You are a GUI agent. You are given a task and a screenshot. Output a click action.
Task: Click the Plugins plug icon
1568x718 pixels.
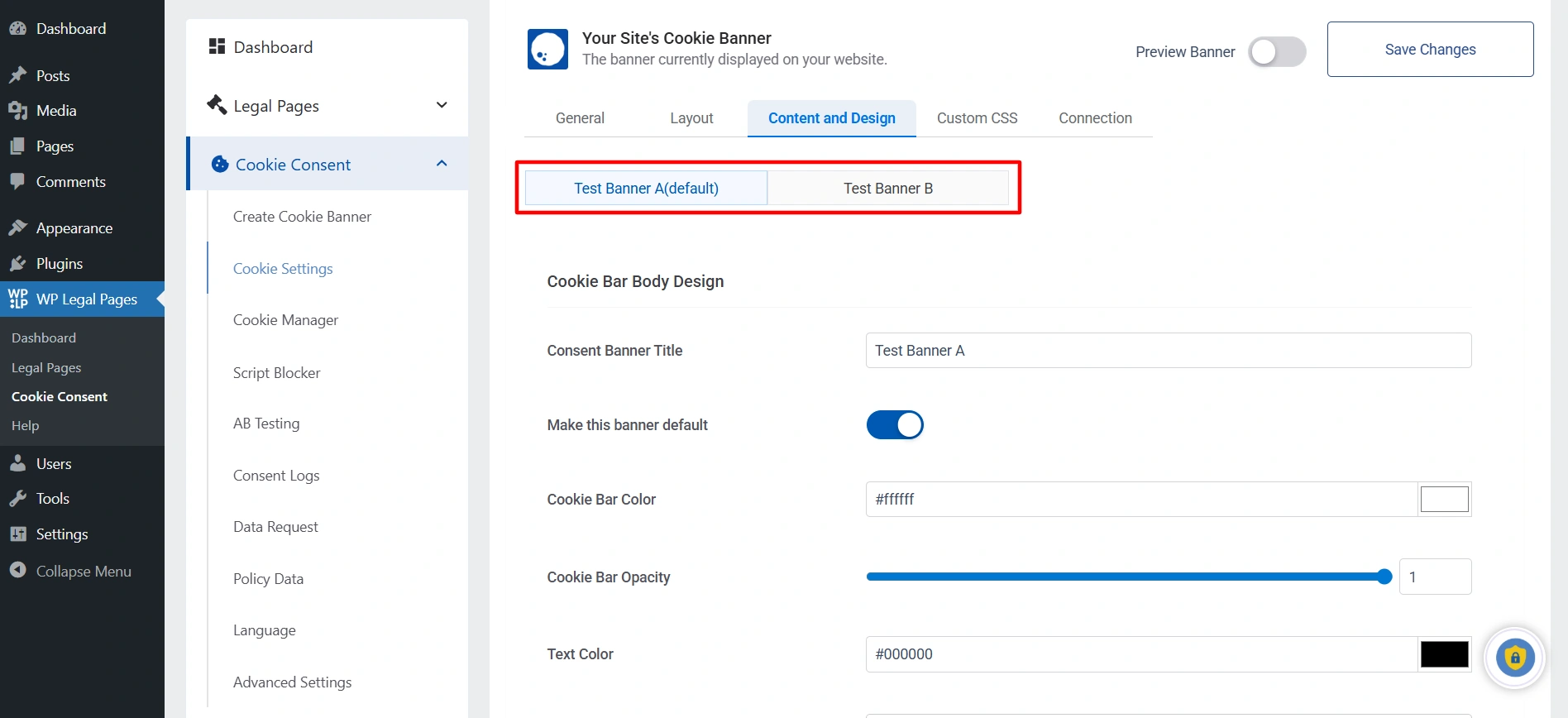pyautogui.click(x=18, y=263)
